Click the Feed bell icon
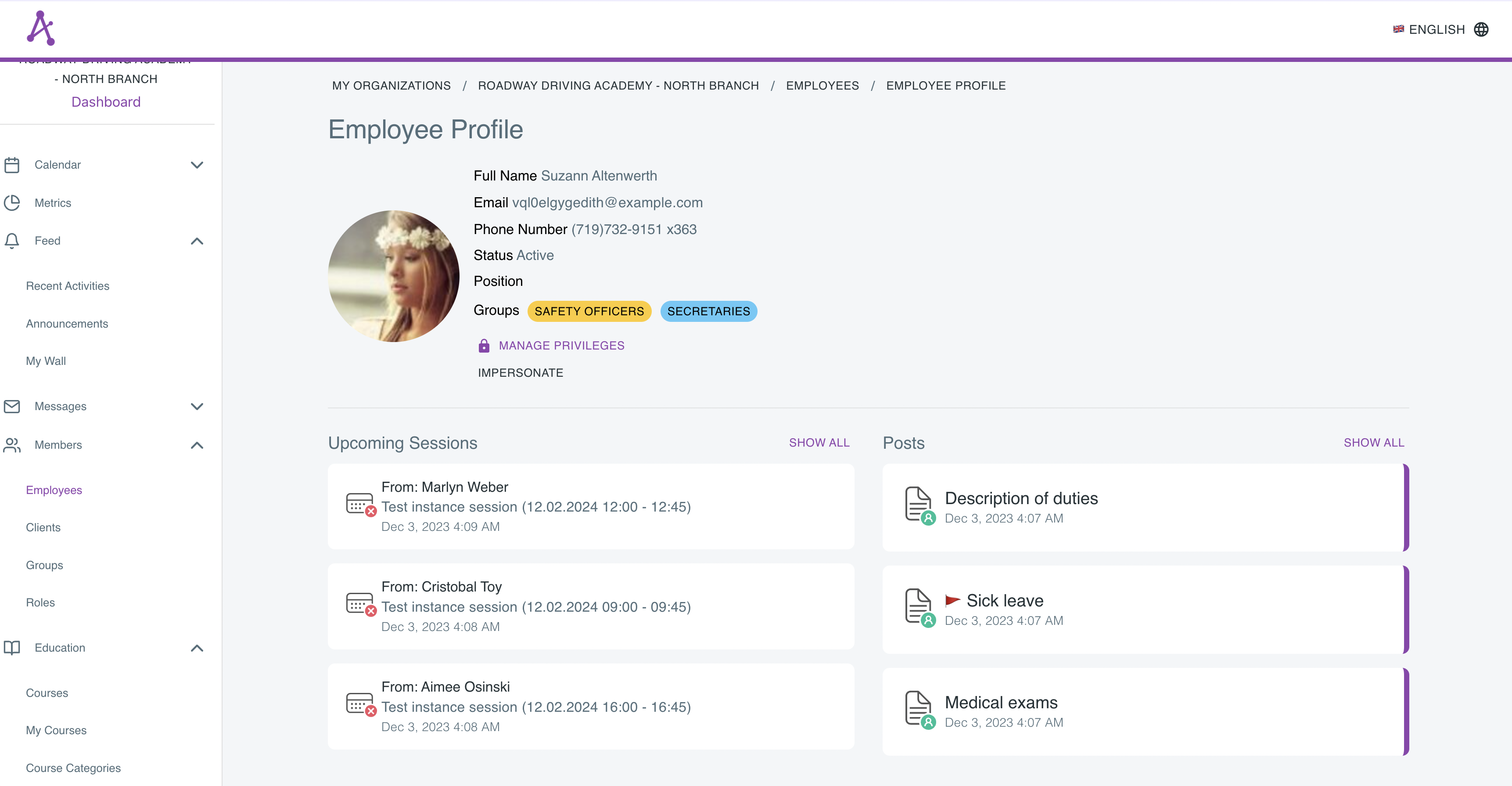Image resolution: width=1512 pixels, height=786 pixels. pyautogui.click(x=12, y=241)
